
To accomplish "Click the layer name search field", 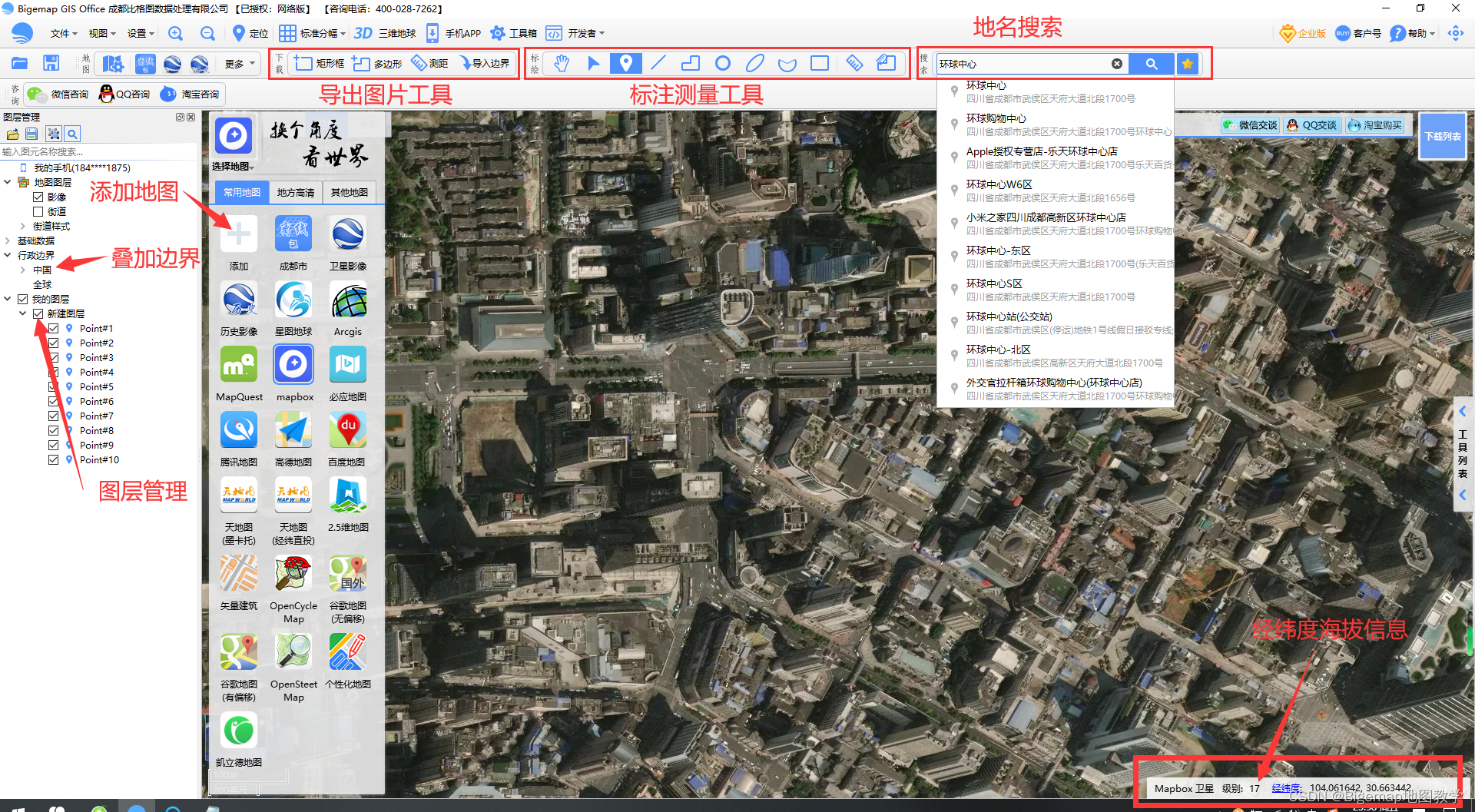I will [x=98, y=151].
